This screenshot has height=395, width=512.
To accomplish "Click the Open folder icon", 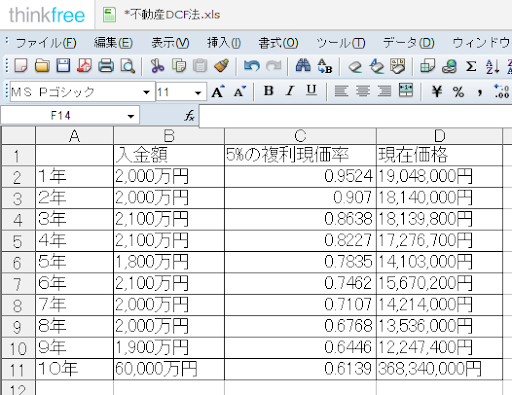I will tap(42, 66).
